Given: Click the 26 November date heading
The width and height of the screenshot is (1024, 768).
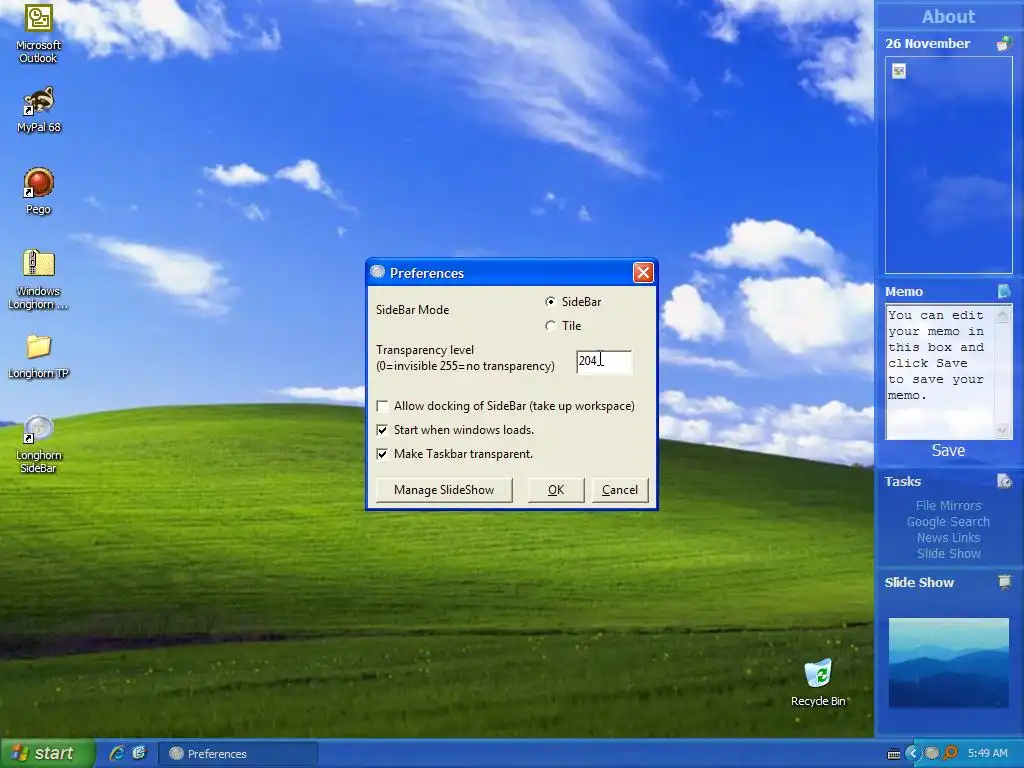Looking at the screenshot, I should point(927,44).
